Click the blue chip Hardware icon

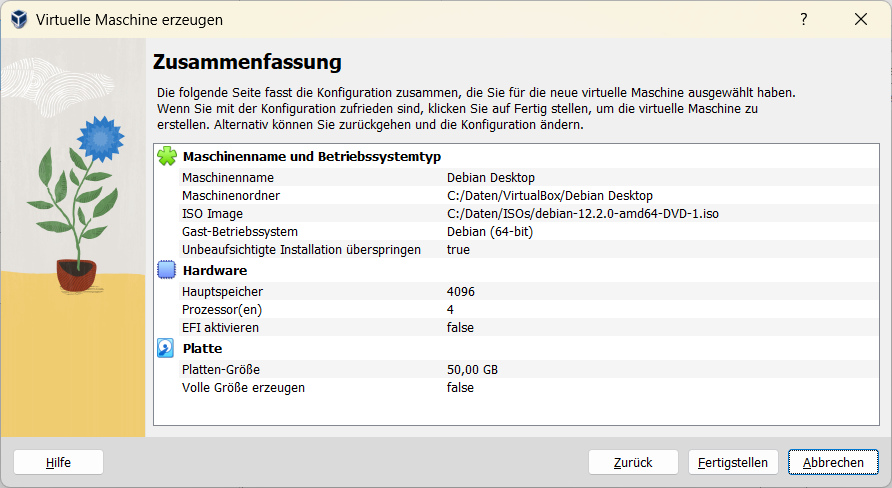(x=167, y=270)
